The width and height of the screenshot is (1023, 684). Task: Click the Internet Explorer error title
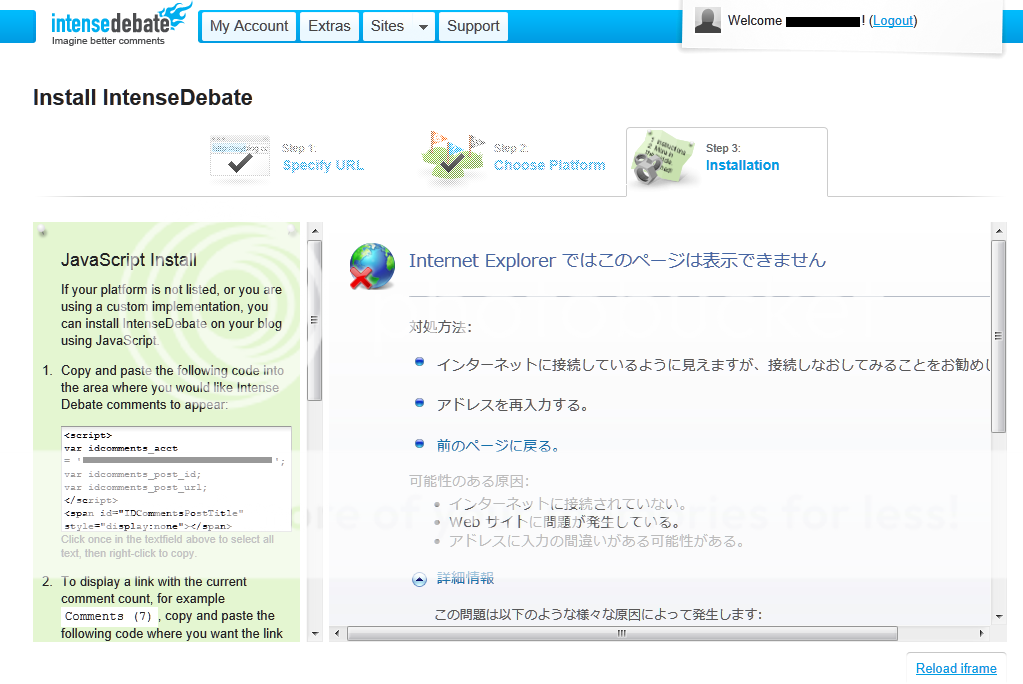tap(617, 260)
